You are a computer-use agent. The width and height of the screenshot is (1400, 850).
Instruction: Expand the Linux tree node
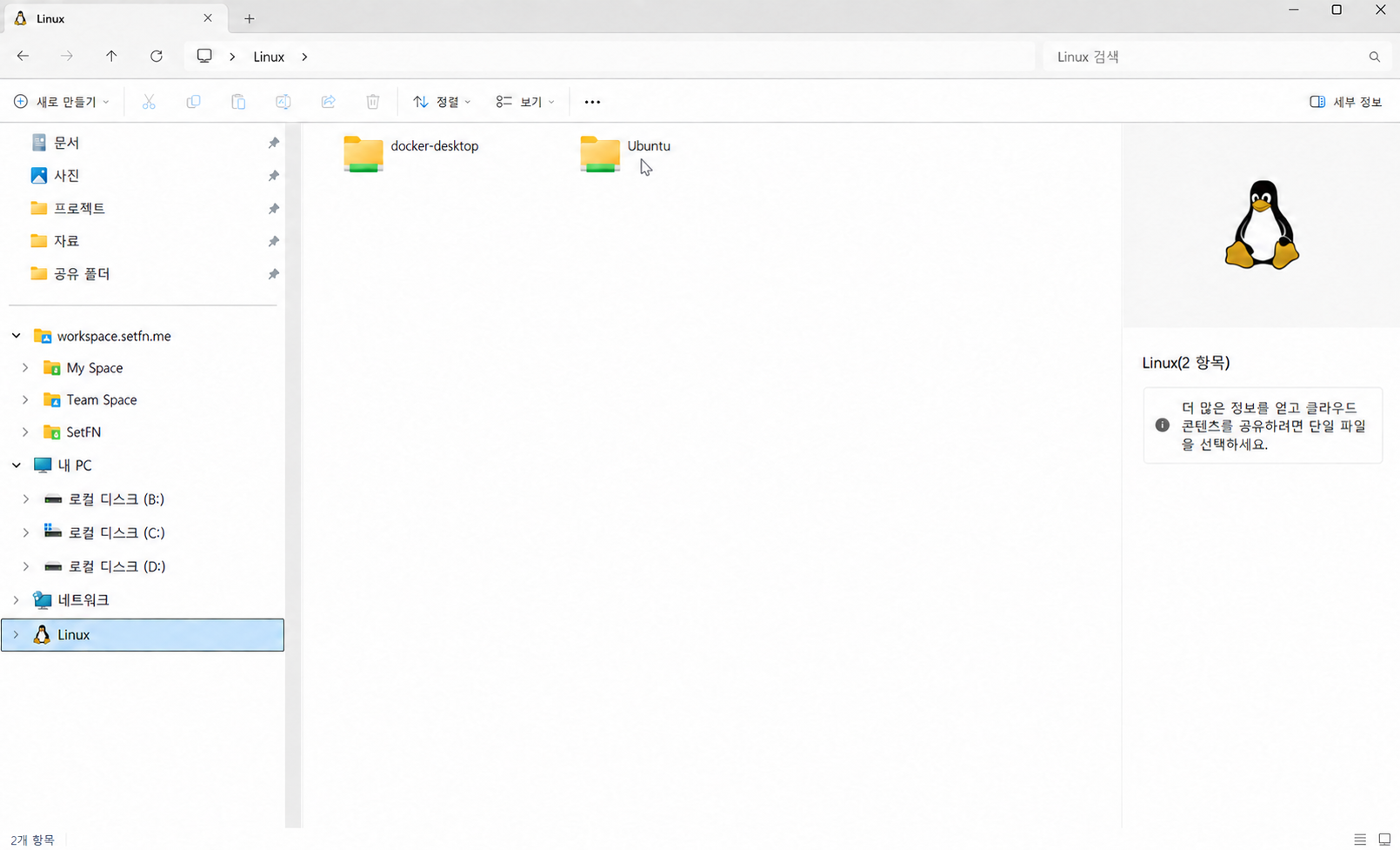click(x=17, y=635)
